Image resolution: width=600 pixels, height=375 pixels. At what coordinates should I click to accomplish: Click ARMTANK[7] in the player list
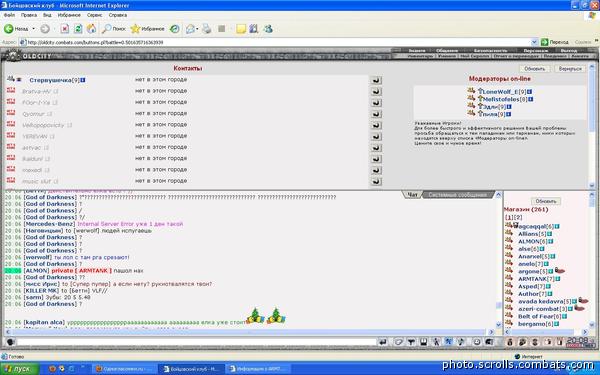536,279
